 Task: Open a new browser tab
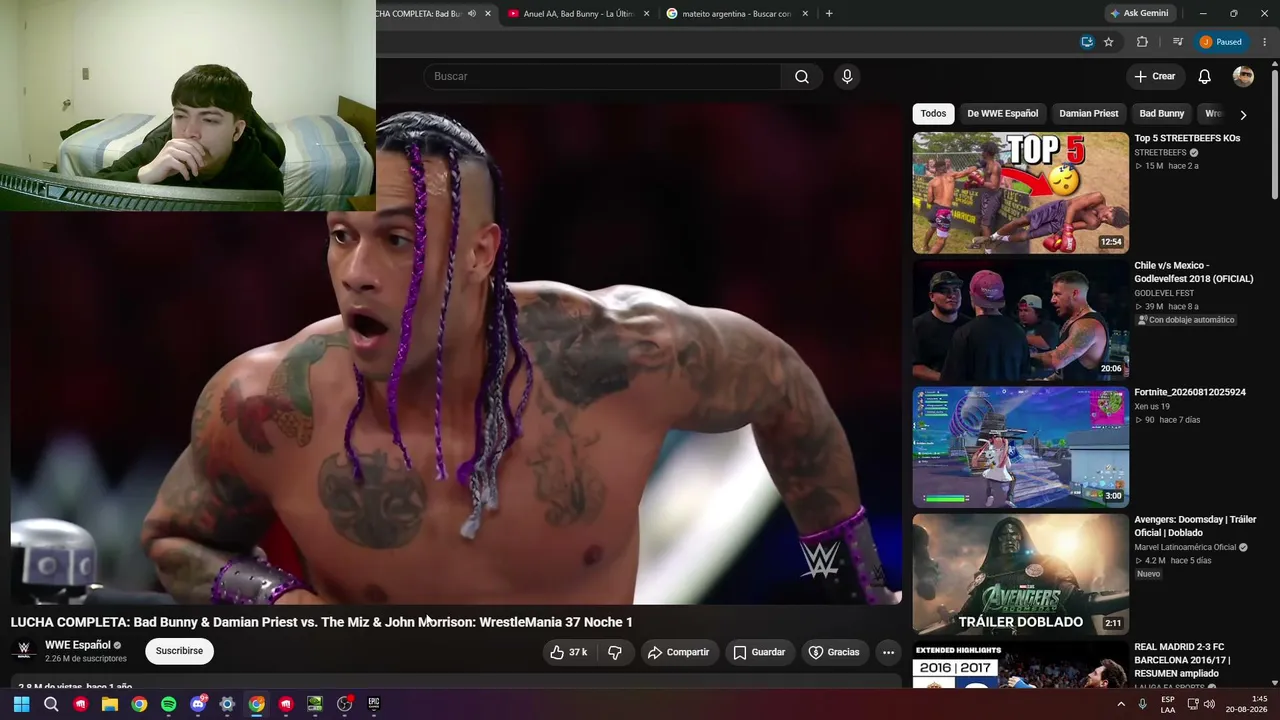click(829, 13)
